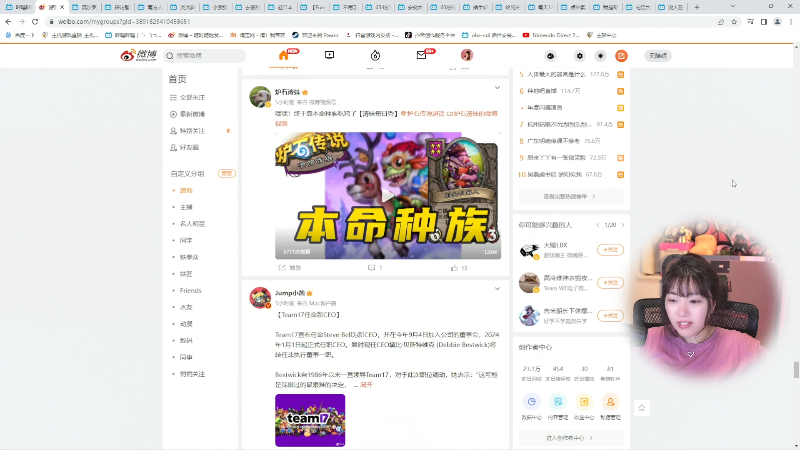Open the hot trending flame icon
Image resolution: width=800 pixels, height=450 pixels.
376,55
